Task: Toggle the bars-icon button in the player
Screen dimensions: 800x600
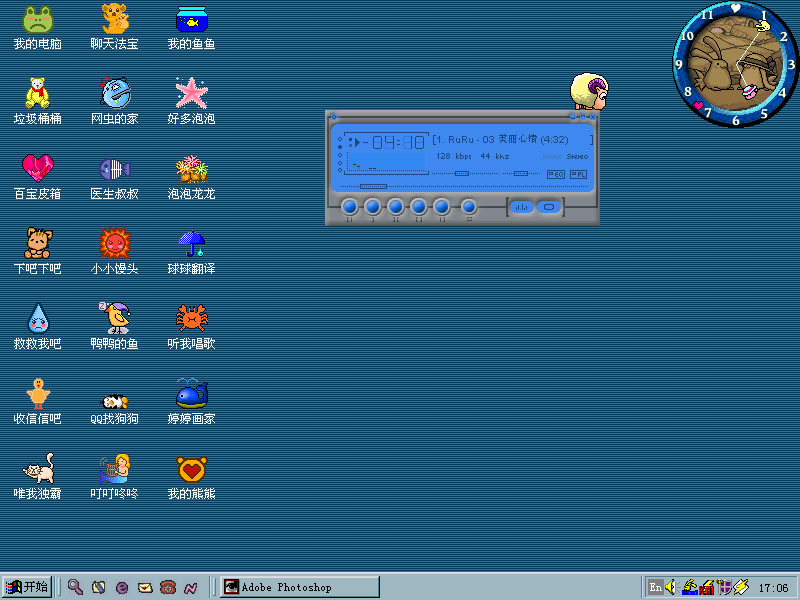Action: (522, 207)
